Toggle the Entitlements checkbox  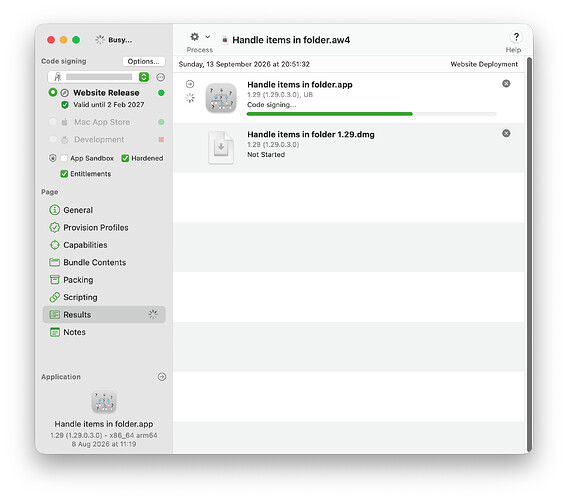pyautogui.click(x=64, y=174)
